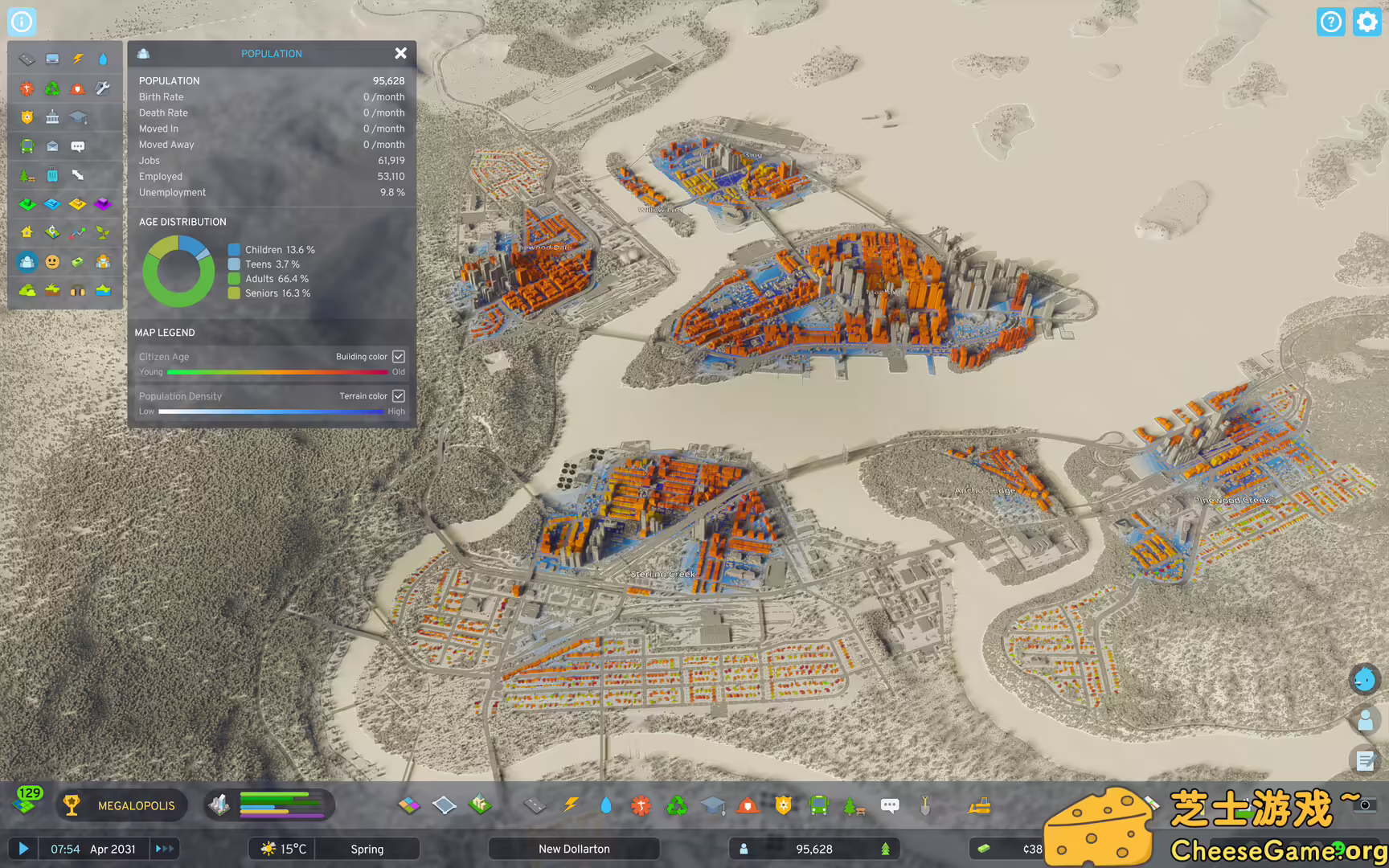Open the Chirper feed
The height and width of the screenshot is (868, 1389).
point(1364,679)
